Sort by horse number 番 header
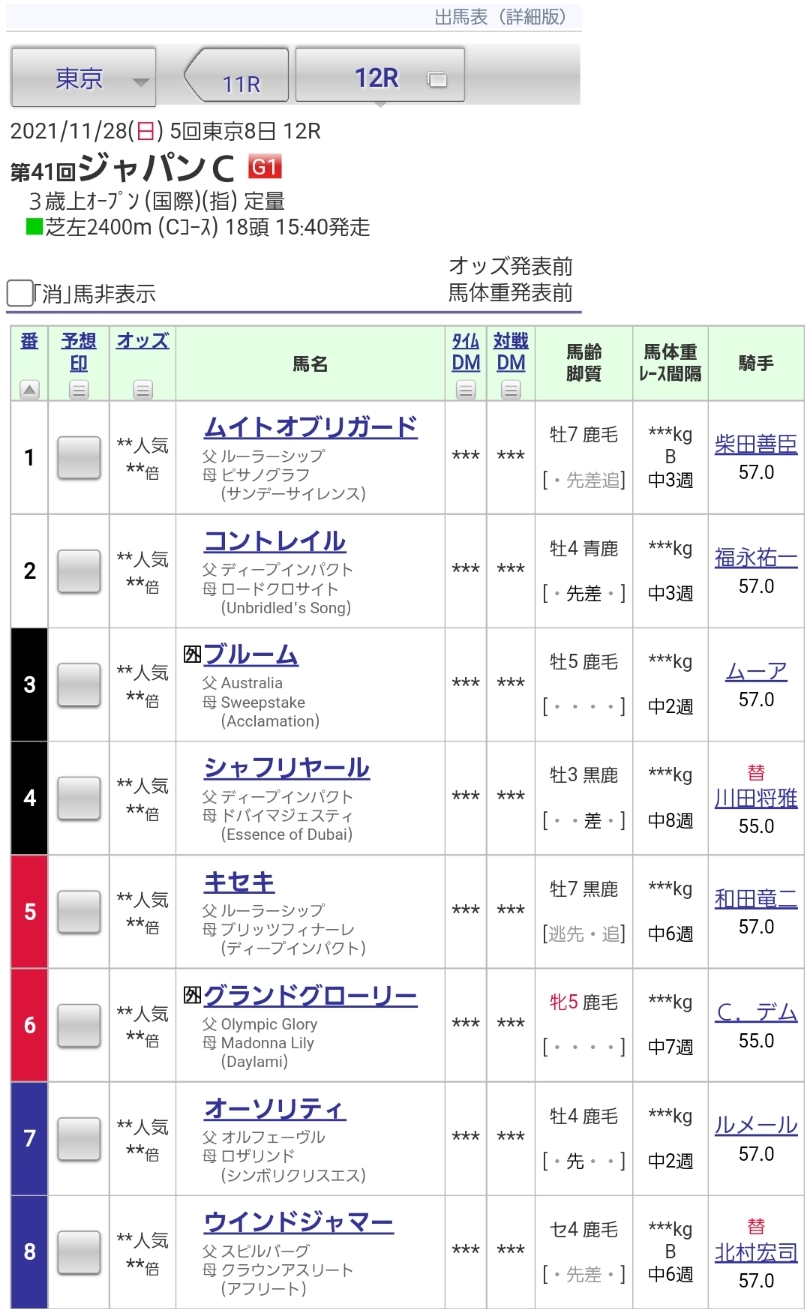The width and height of the screenshot is (805, 1309). (x=29, y=341)
